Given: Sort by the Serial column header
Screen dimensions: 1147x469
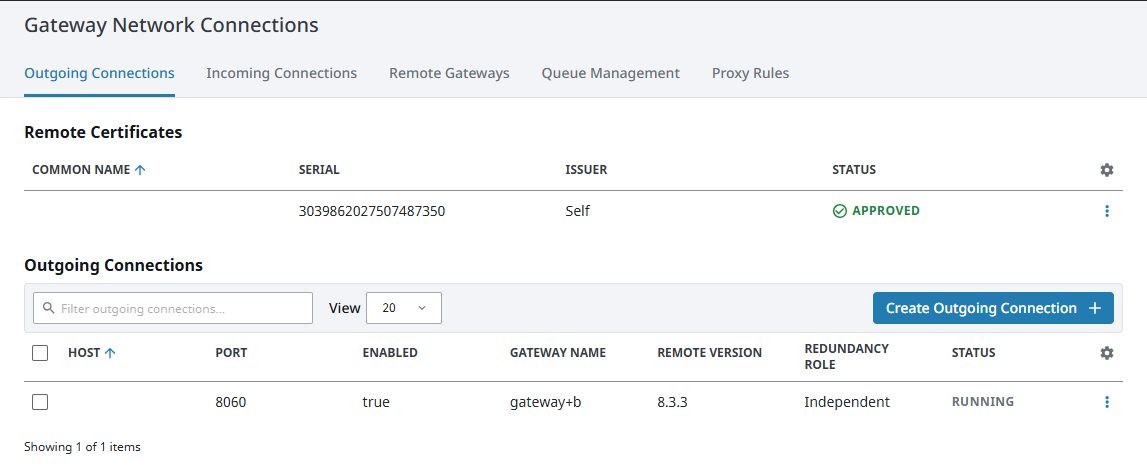Looking at the screenshot, I should click(x=319, y=170).
